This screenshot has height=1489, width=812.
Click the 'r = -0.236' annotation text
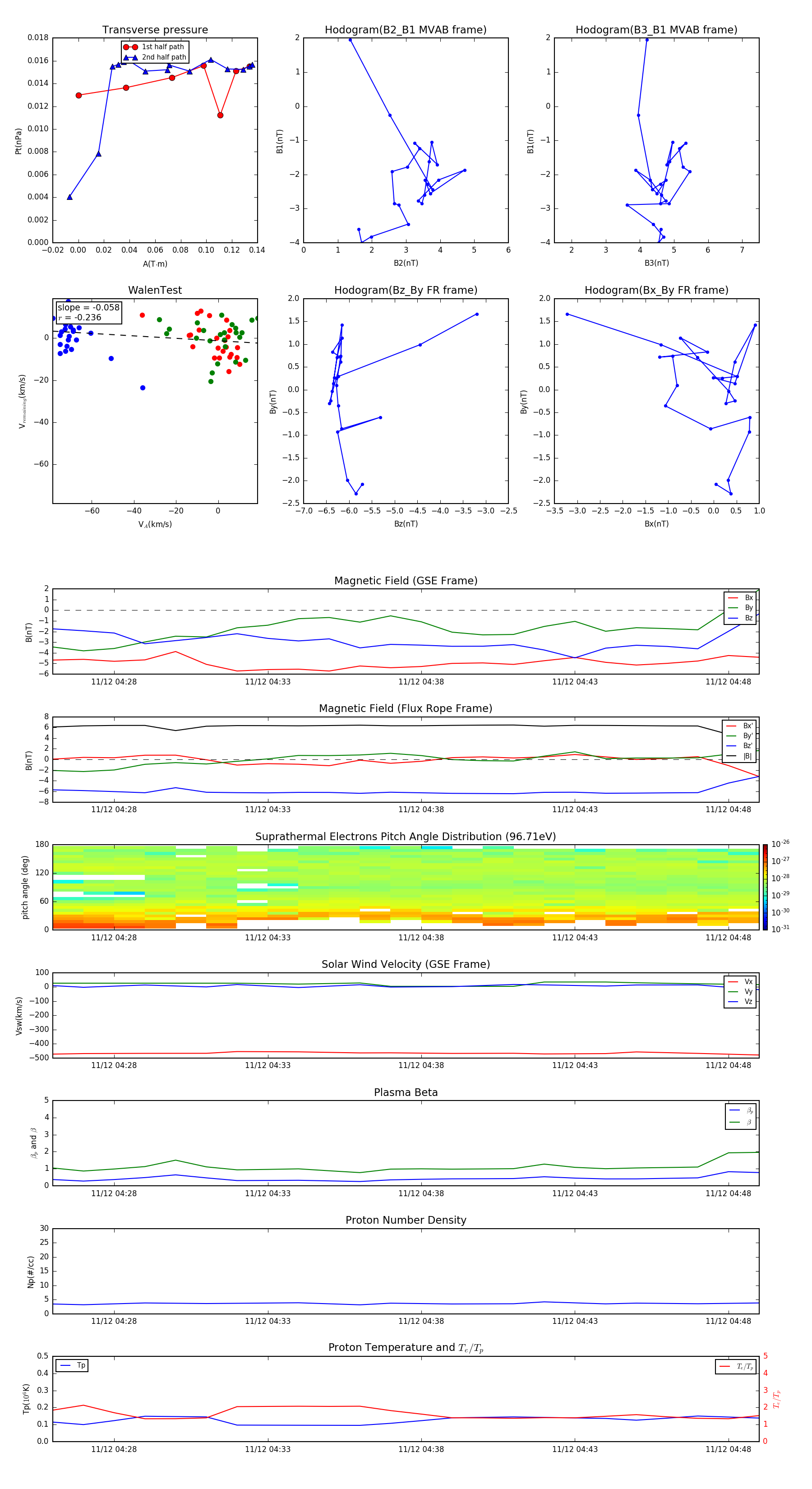click(80, 318)
